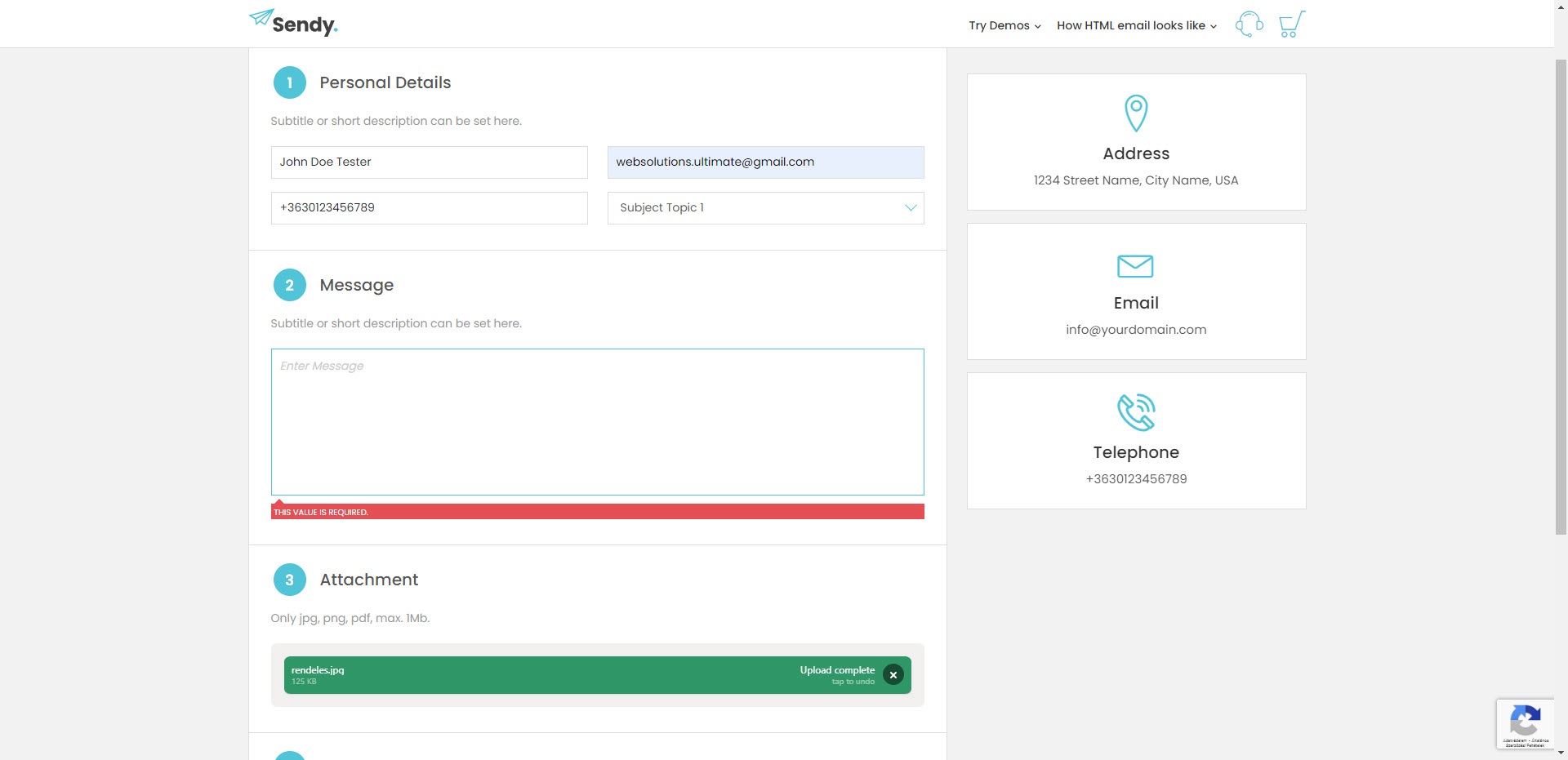Click the reCAPTCHA badge
Screen dimensions: 1568x760
pos(1525,724)
